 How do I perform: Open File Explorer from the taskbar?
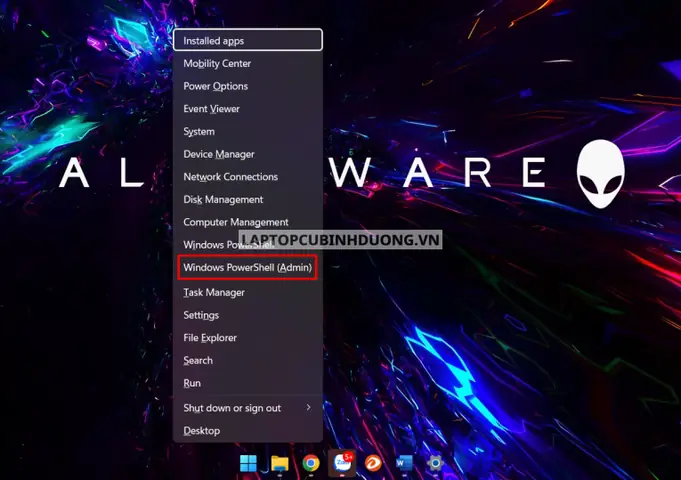[x=280, y=463]
